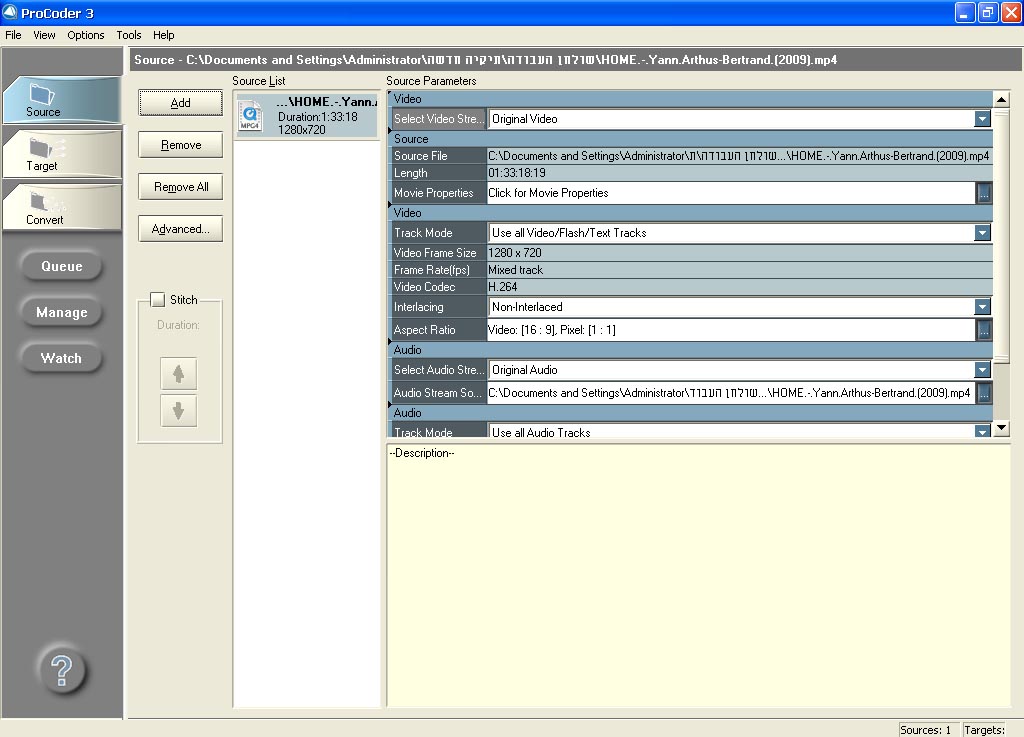The image size is (1024, 737).
Task: Click the Remove button
Action: [x=180, y=145]
